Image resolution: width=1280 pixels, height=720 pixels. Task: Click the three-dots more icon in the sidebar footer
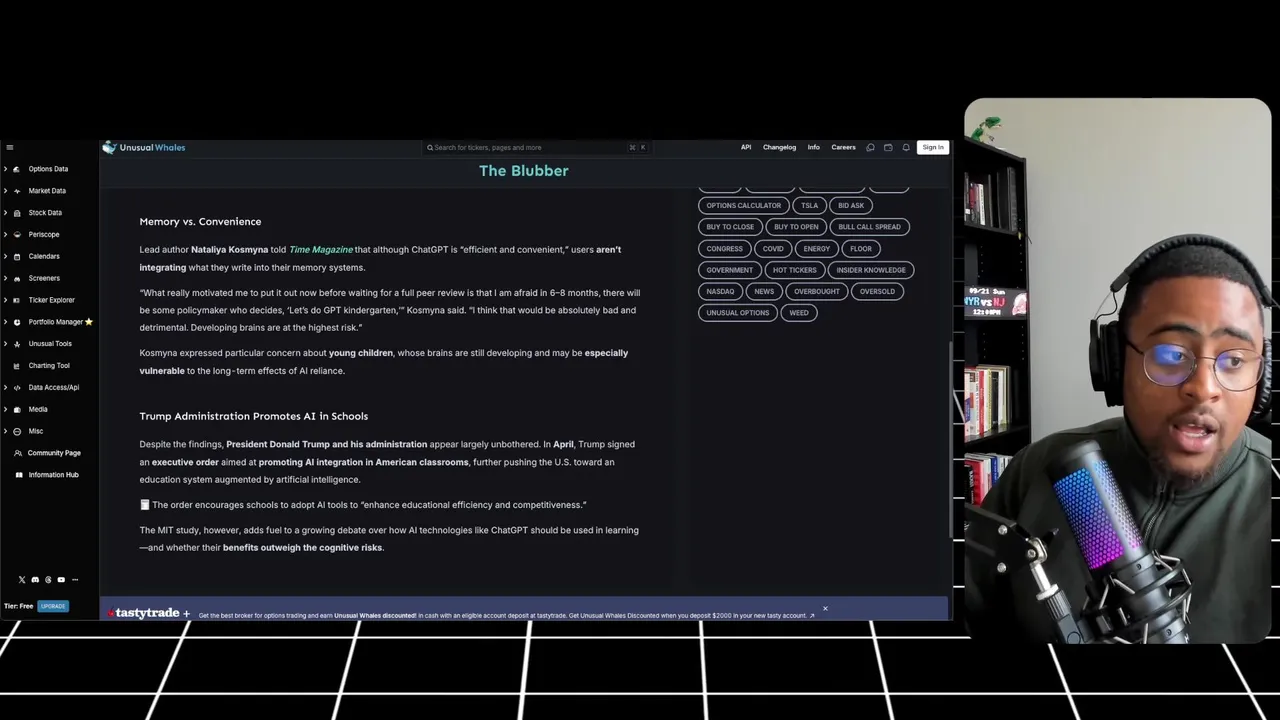75,580
